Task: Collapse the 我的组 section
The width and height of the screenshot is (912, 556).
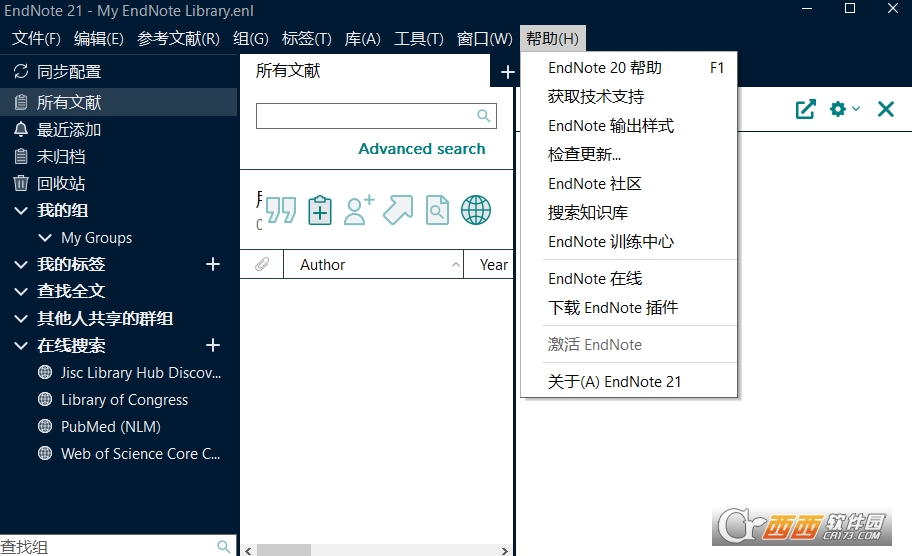Action: 21,211
